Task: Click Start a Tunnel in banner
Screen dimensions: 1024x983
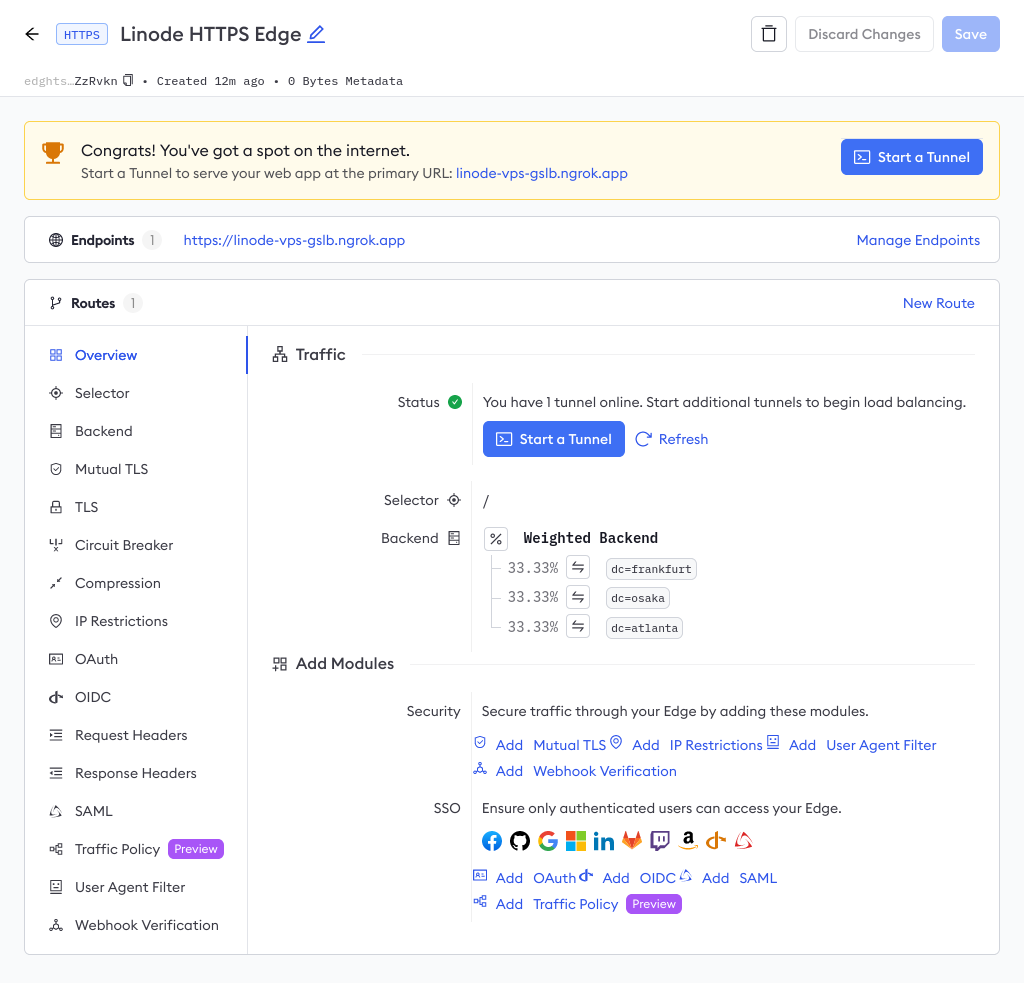Action: 912,157
